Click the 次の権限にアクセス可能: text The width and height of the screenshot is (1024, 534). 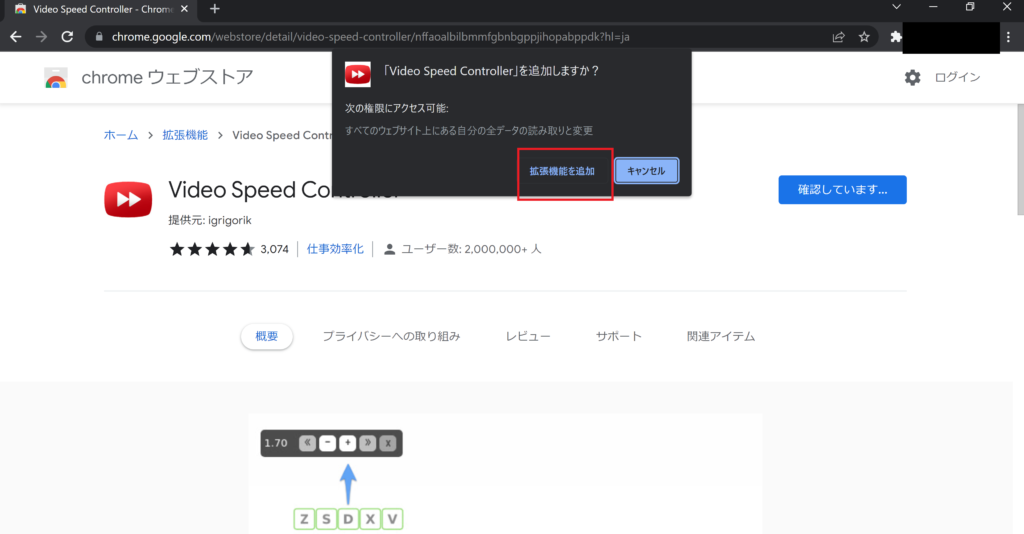pos(396,108)
